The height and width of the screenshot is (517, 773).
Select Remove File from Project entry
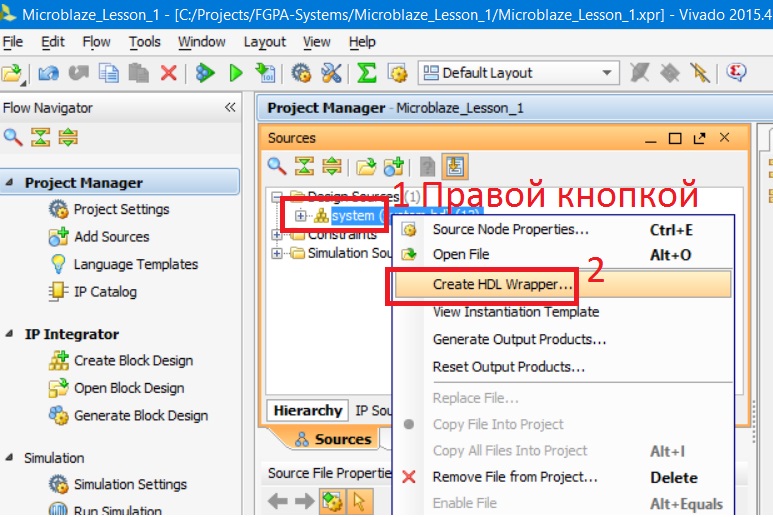(x=514, y=477)
